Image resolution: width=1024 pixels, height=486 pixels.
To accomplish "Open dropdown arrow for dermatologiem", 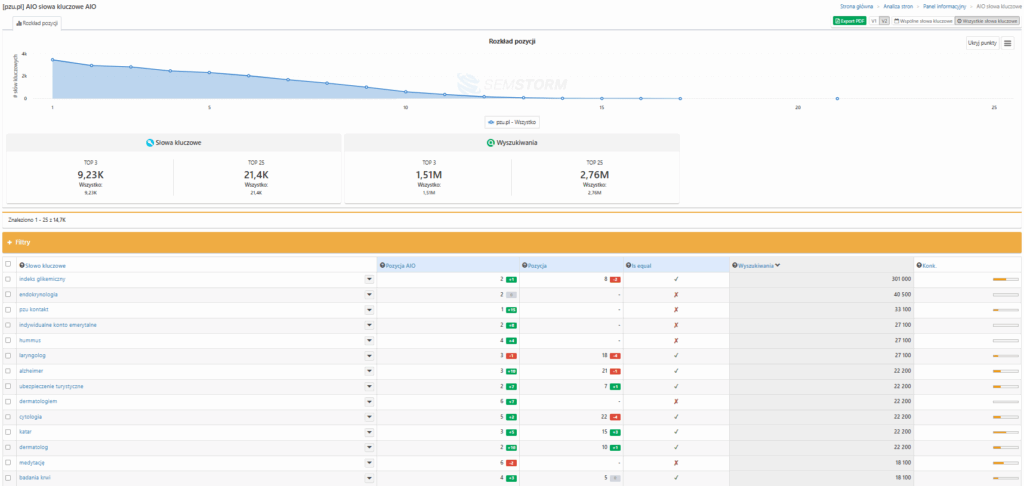I will pos(369,402).
